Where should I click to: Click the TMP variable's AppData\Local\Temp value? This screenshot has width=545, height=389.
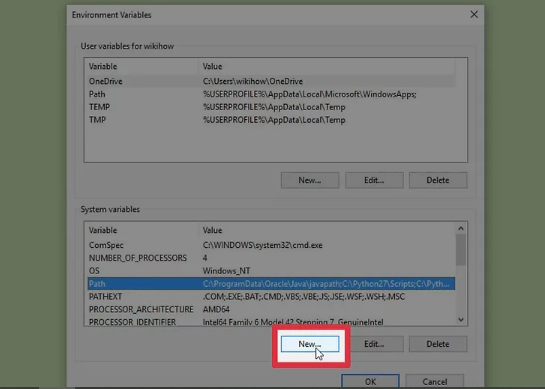tap(274, 120)
